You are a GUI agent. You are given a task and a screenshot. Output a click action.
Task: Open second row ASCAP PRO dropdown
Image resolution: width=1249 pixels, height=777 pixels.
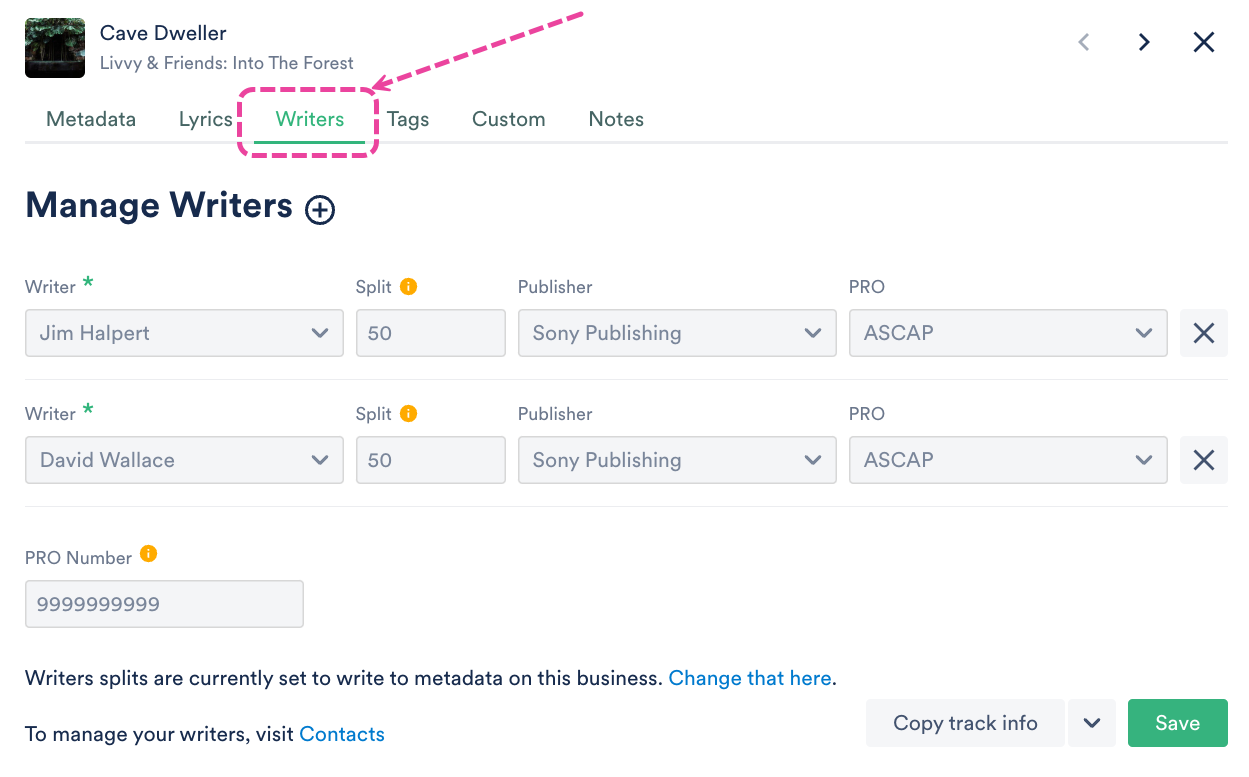[1008, 460]
